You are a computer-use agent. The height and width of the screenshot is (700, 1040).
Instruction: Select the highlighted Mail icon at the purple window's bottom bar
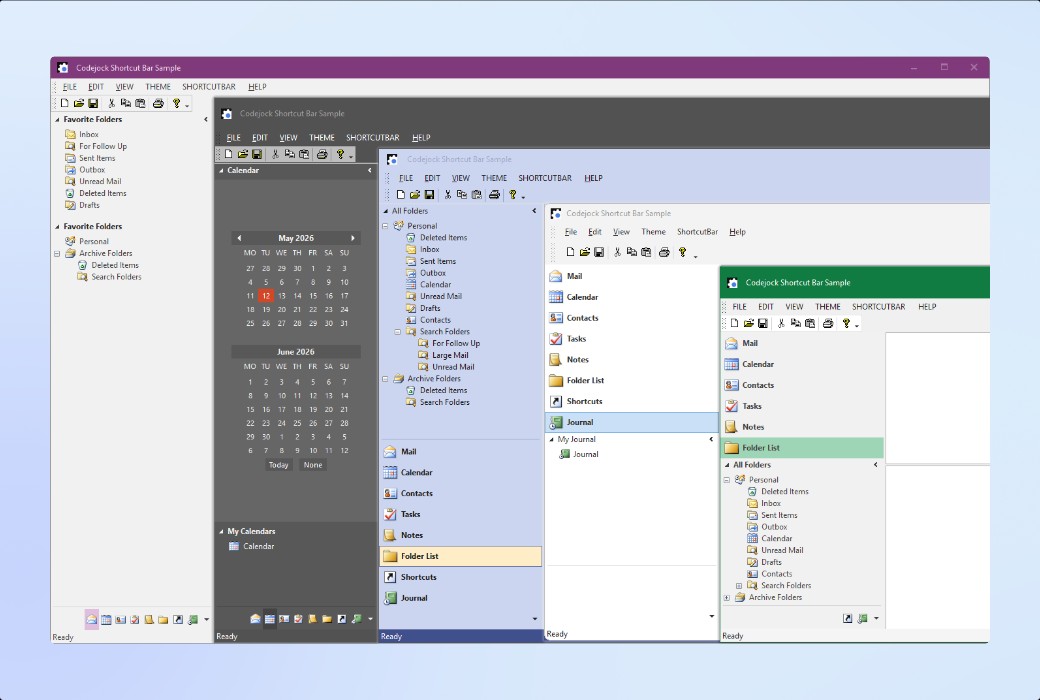[92, 619]
